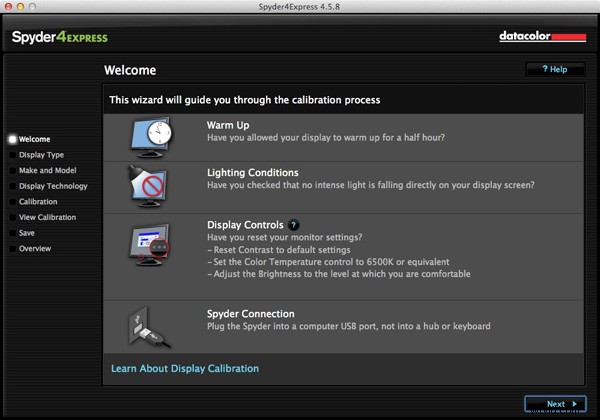600x420 pixels.
Task: Click the Lighting Conditions heading
Action: click(x=253, y=173)
